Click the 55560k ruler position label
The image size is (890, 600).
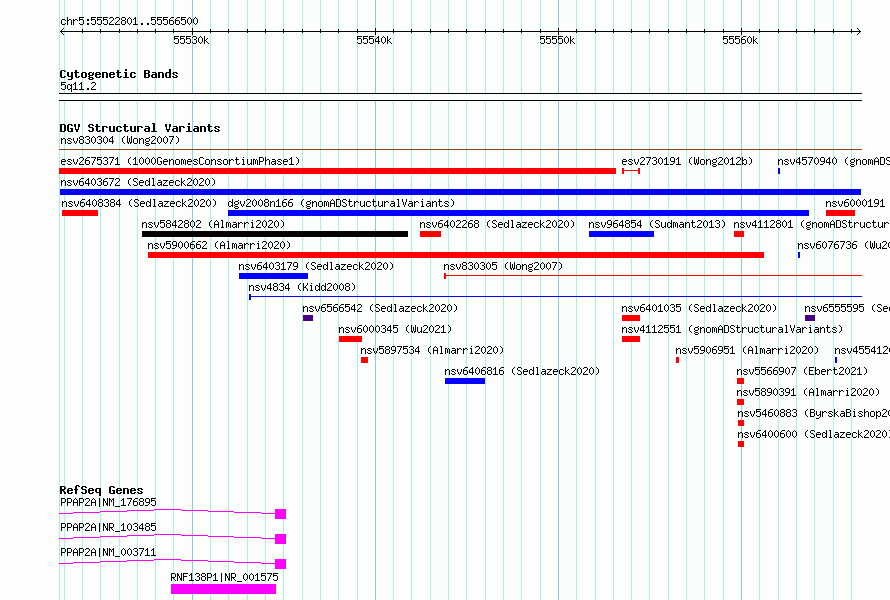(740, 40)
